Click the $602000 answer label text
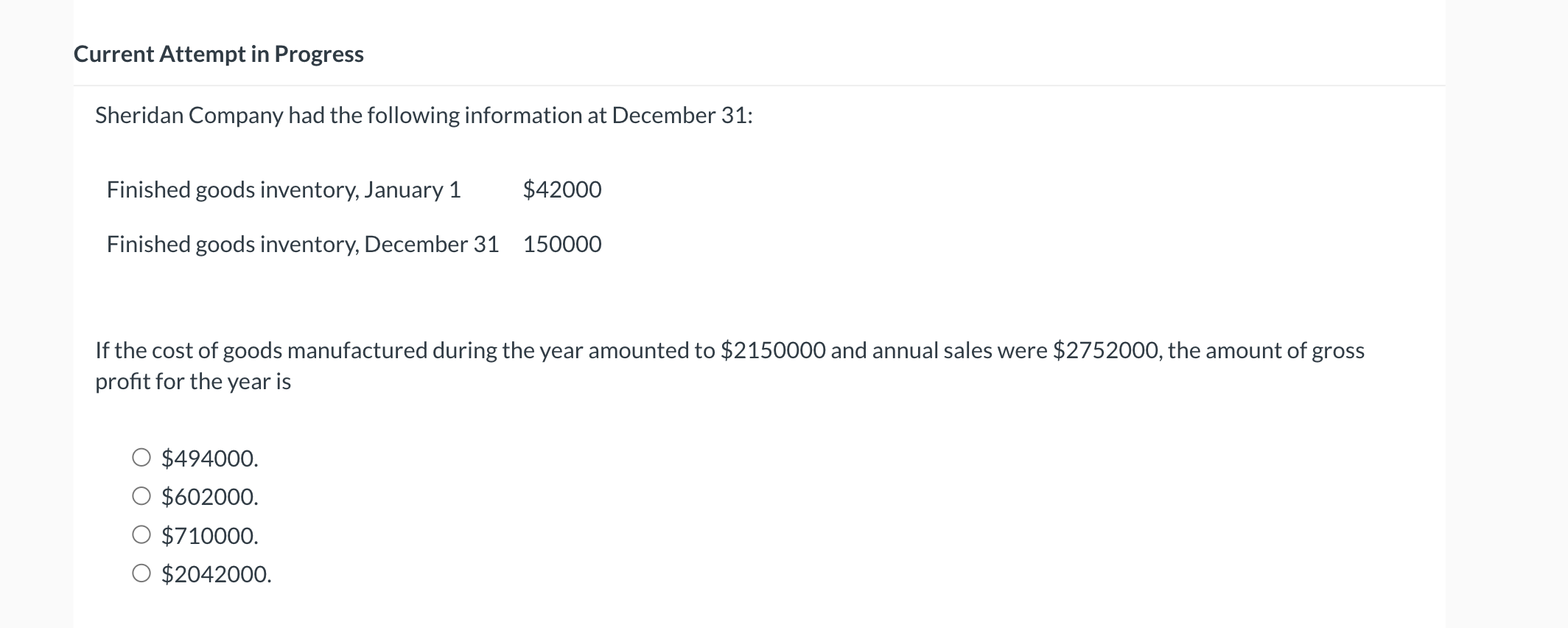The width and height of the screenshot is (1568, 628). (209, 497)
